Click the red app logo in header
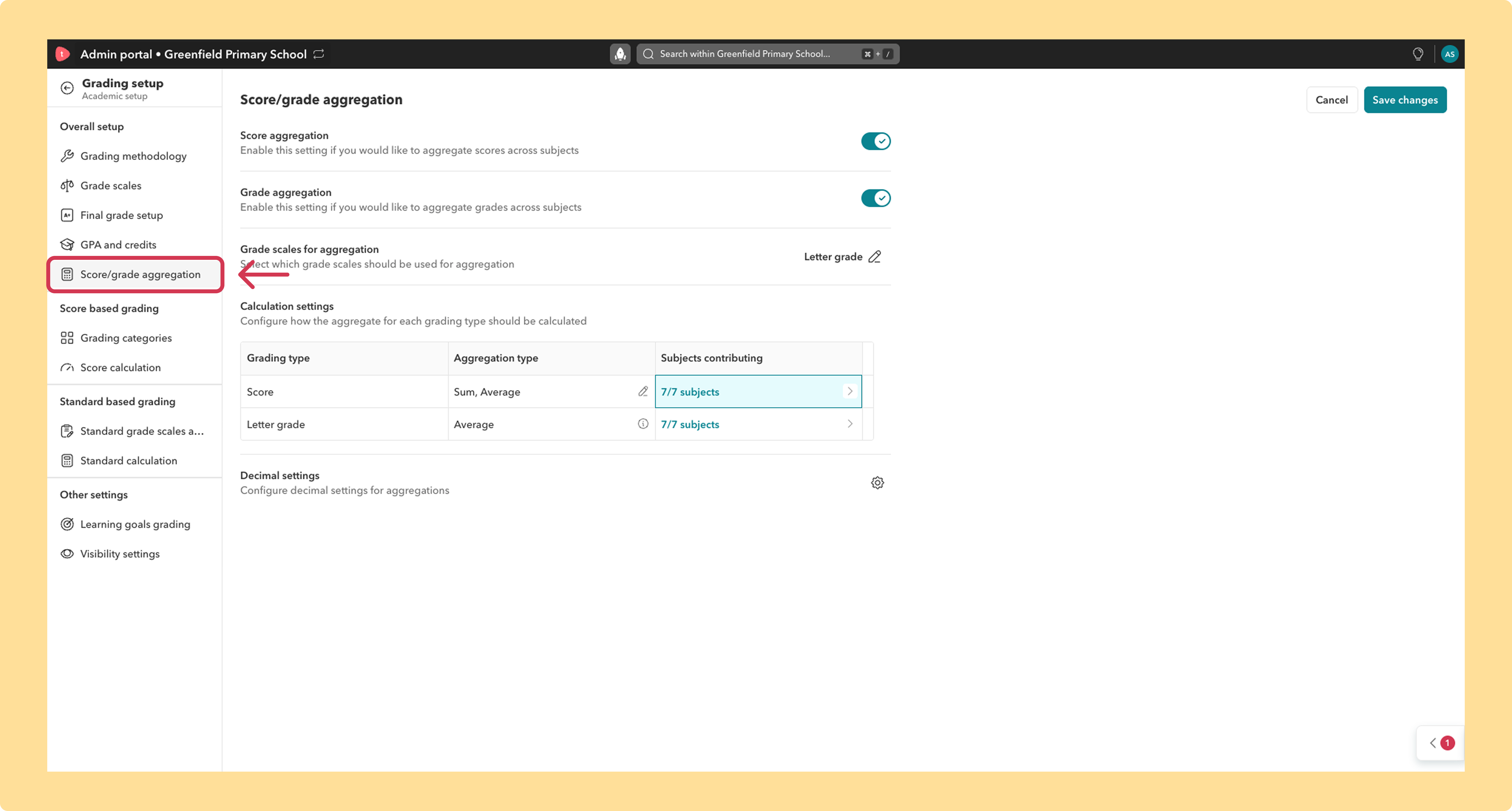This screenshot has width=1512, height=811. 62,54
